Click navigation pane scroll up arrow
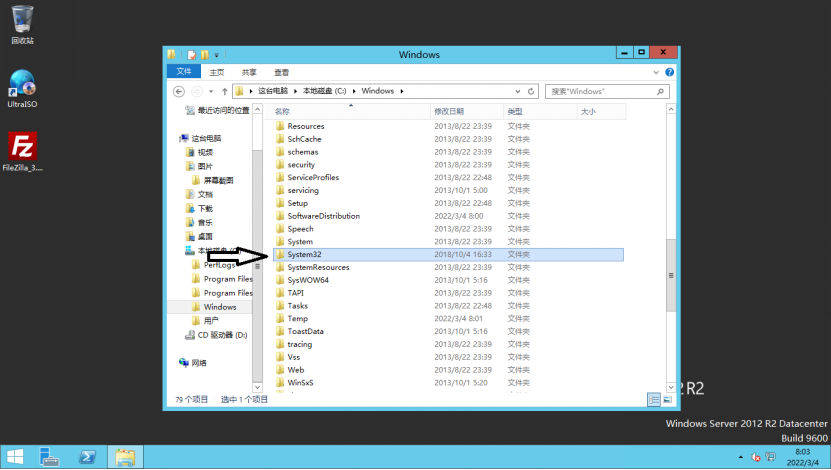 [x=258, y=109]
